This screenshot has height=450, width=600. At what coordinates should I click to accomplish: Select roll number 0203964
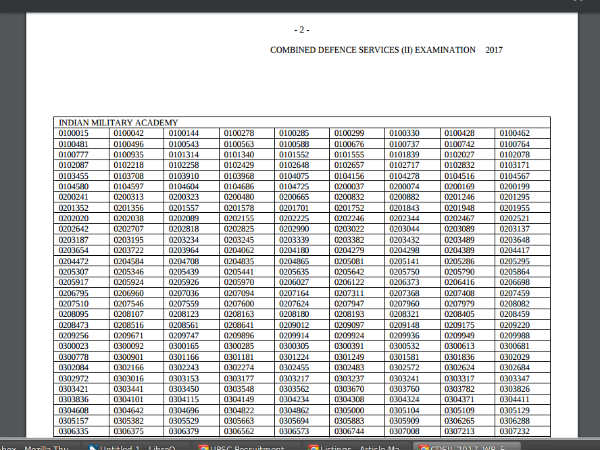click(184, 250)
